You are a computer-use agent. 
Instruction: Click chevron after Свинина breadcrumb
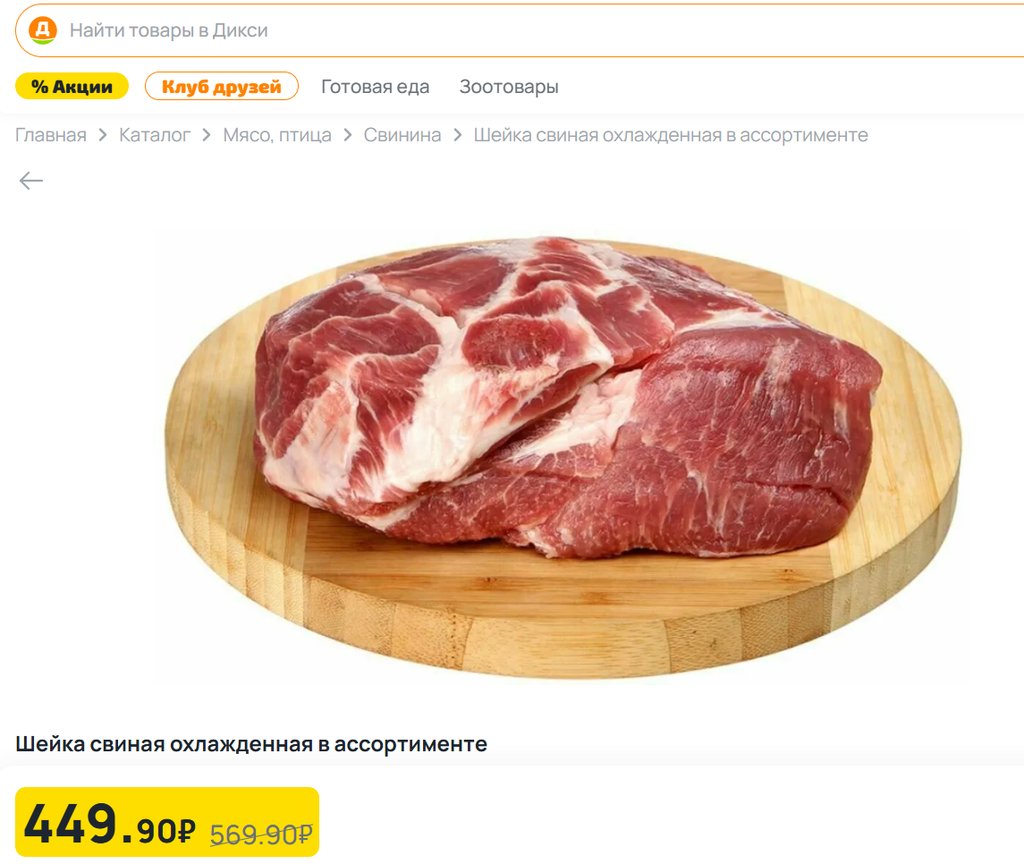coord(457,135)
